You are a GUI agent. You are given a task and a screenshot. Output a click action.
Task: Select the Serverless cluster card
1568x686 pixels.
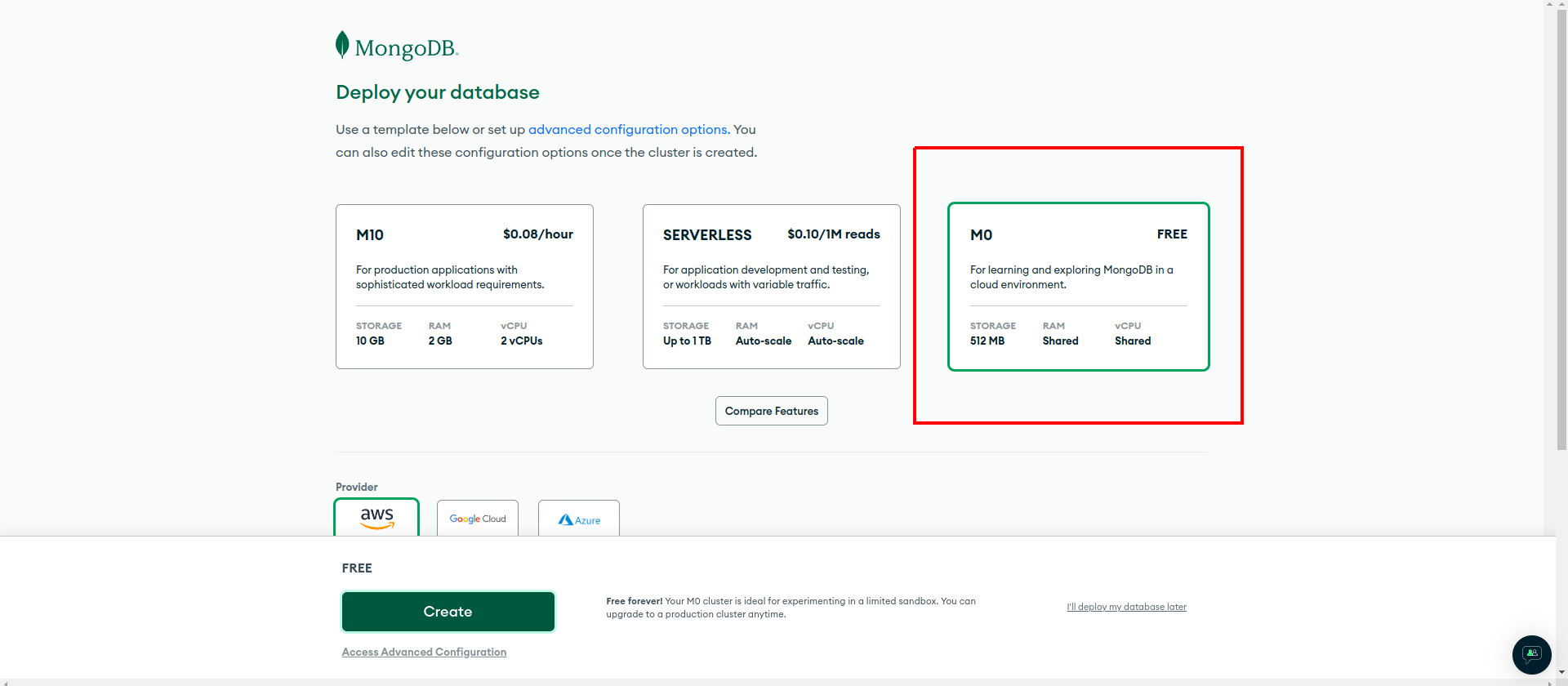coord(772,287)
